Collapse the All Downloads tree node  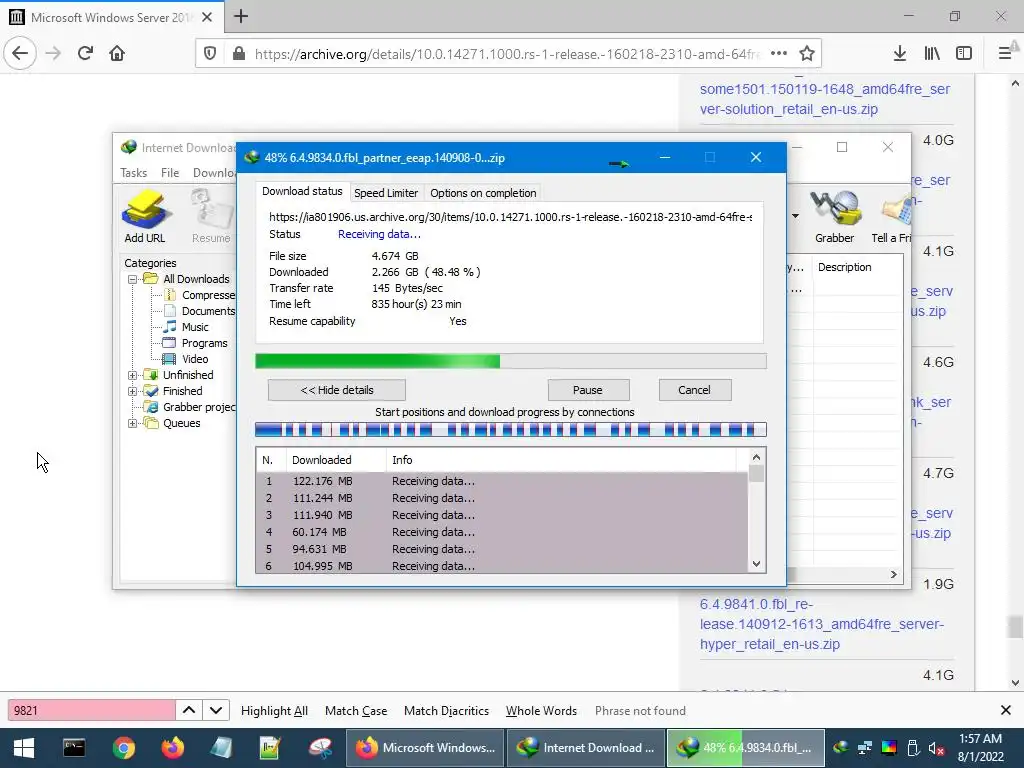(x=133, y=280)
